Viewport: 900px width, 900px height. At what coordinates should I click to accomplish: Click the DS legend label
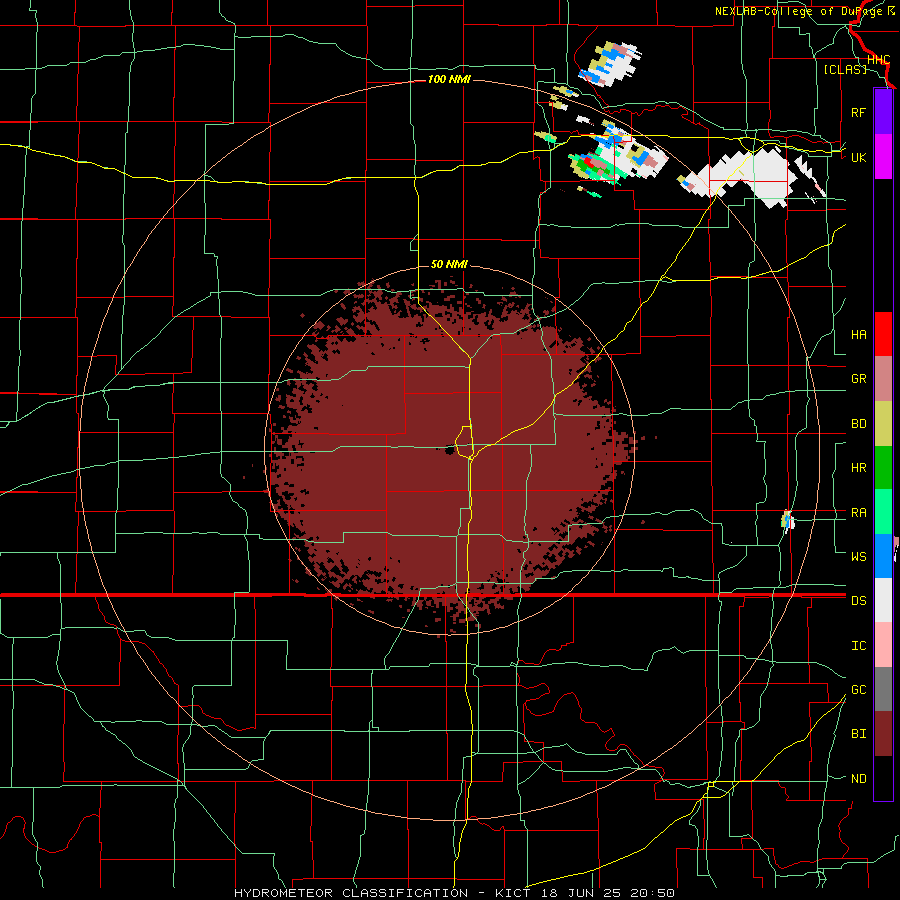[858, 600]
